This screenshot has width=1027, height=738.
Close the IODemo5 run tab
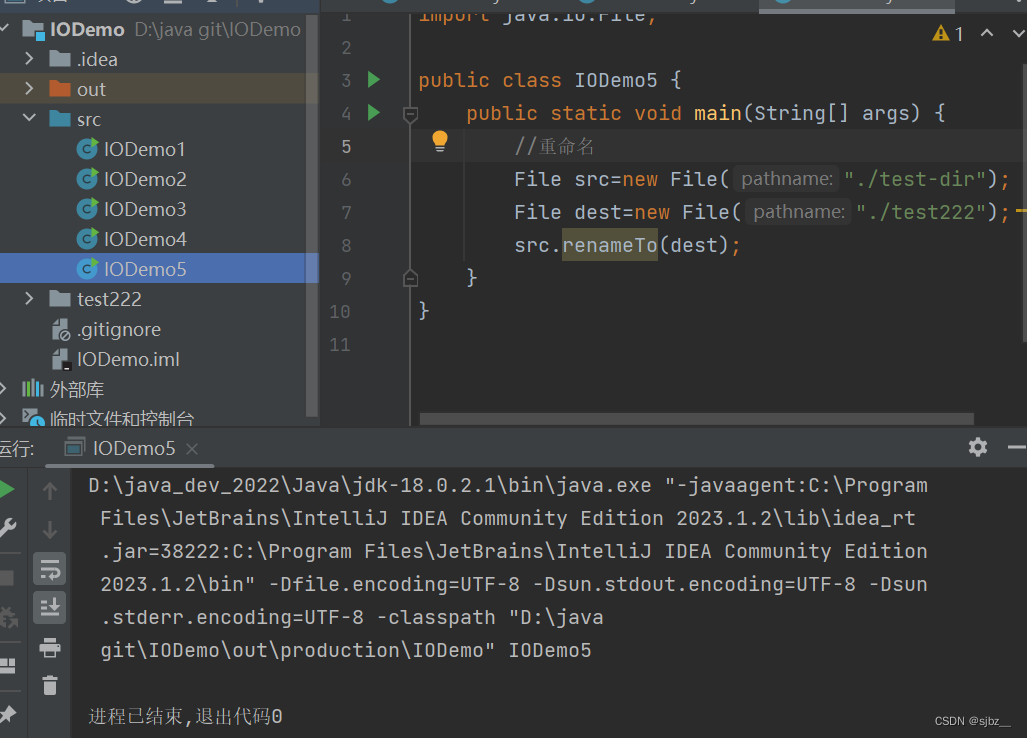click(x=192, y=449)
